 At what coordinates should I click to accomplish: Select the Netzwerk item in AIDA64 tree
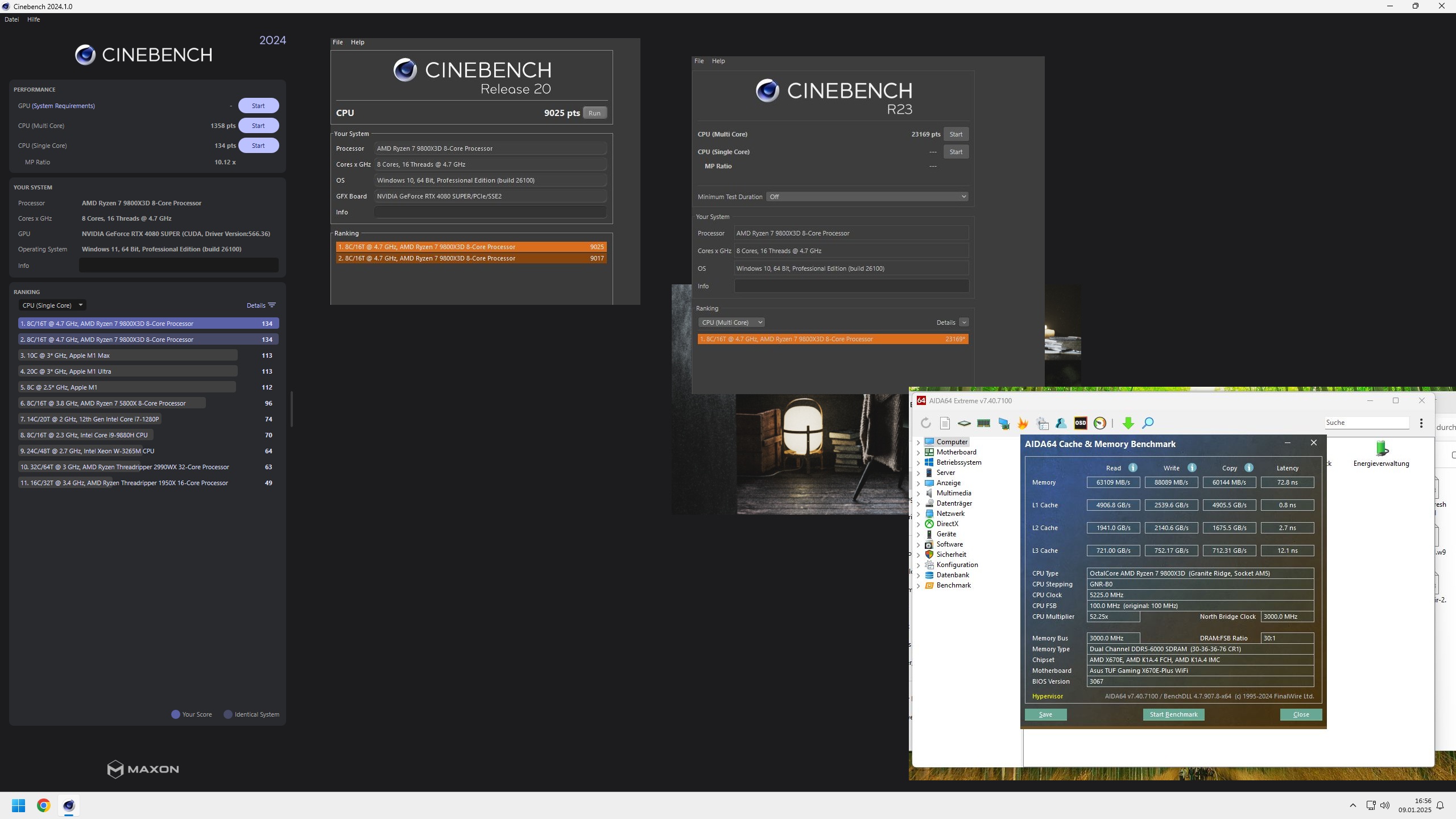point(950,514)
